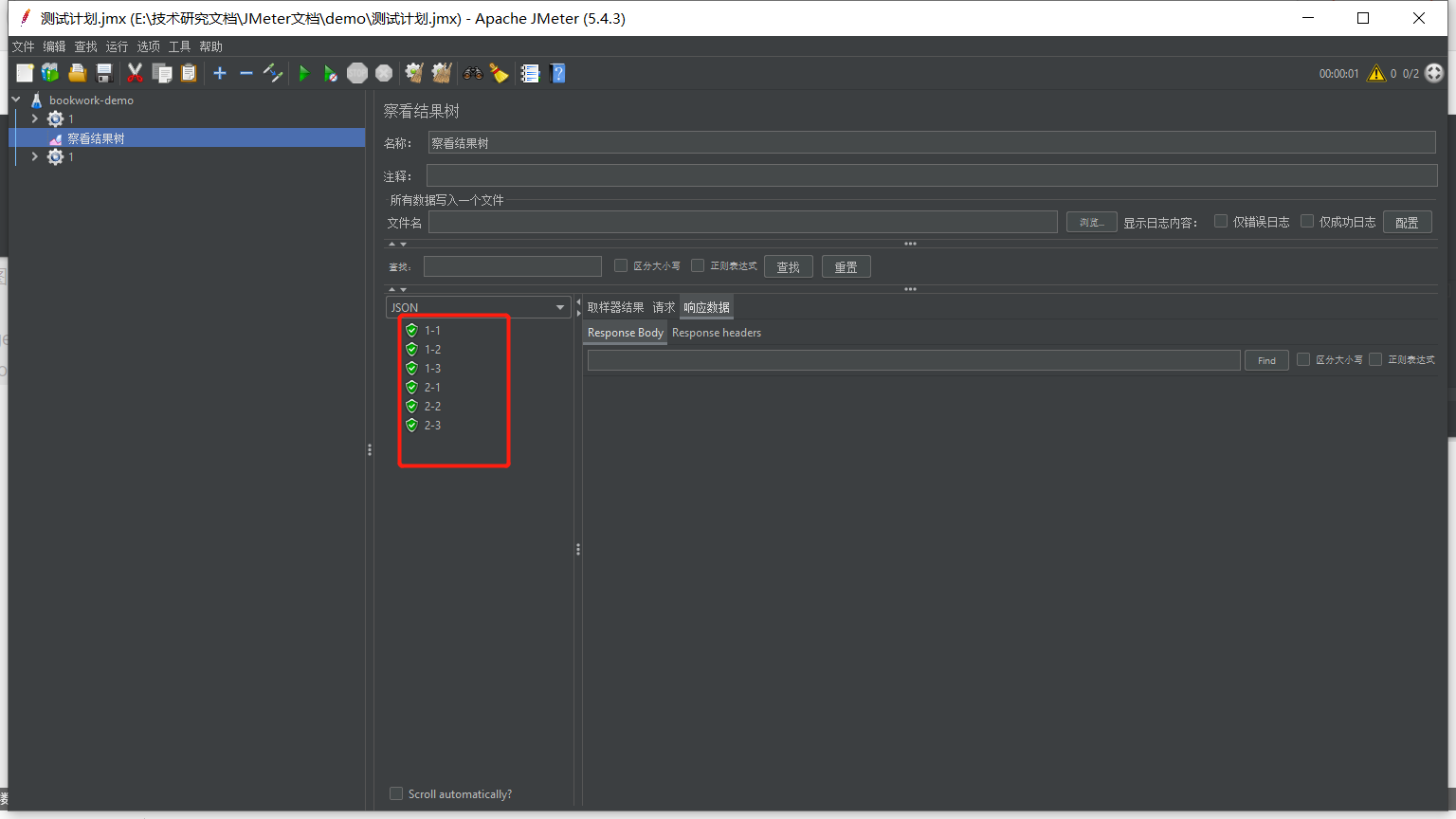Switch to Response headers tab
The image size is (1456, 819).
(x=717, y=333)
